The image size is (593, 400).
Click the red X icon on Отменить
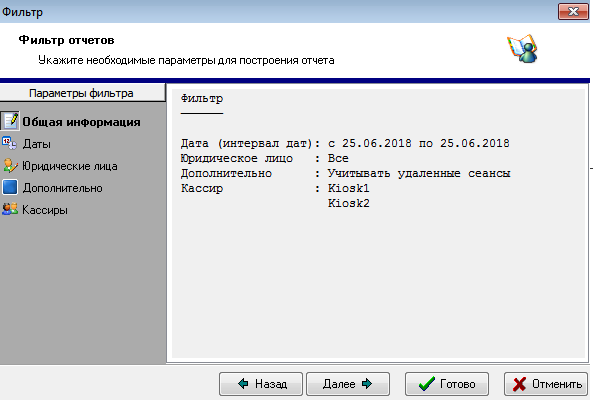tap(519, 384)
